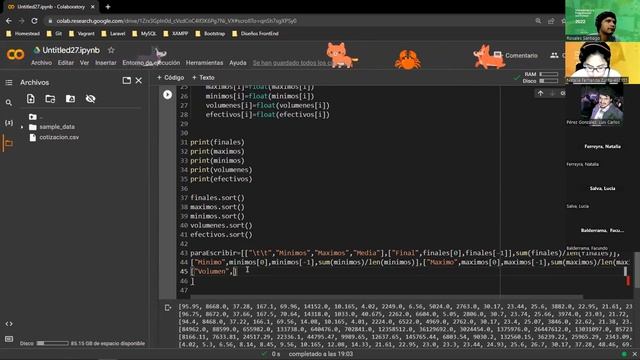Open the Comentario button
The height and width of the screenshot is (360, 640).
(516, 56)
